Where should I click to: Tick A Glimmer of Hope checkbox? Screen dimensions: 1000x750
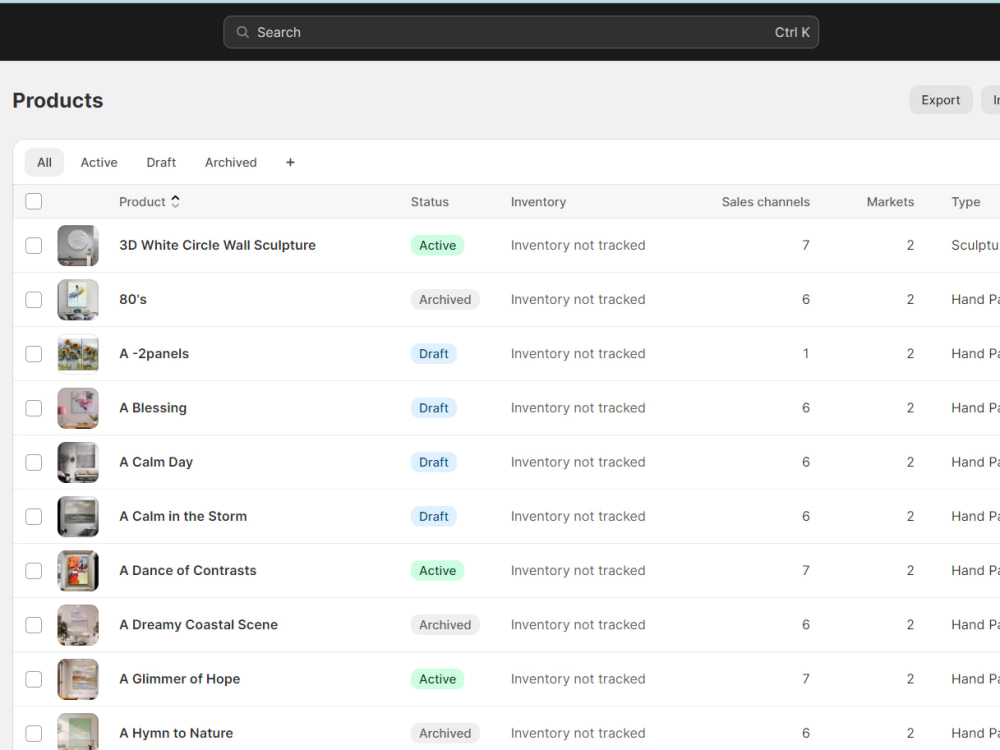tap(34, 679)
